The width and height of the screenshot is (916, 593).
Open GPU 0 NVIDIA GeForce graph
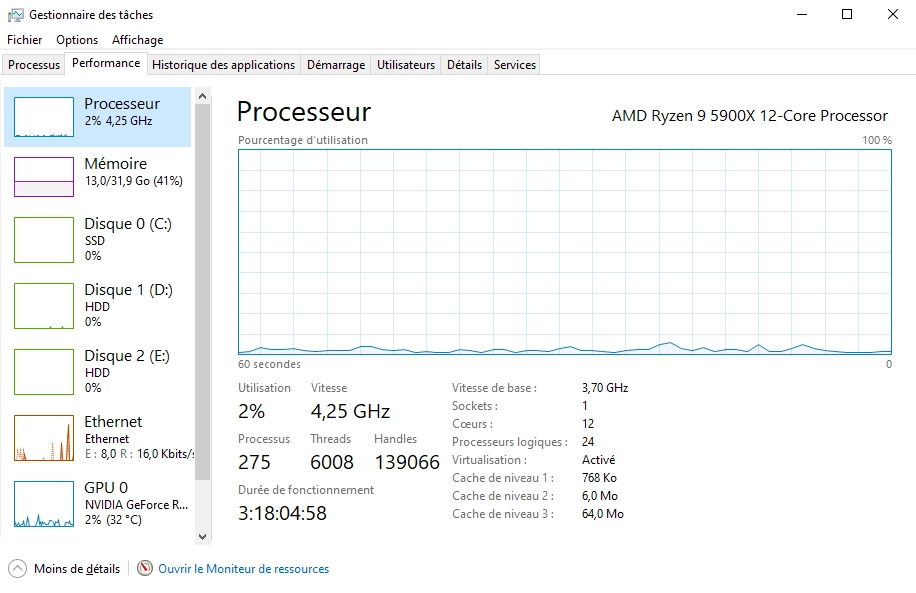44,504
